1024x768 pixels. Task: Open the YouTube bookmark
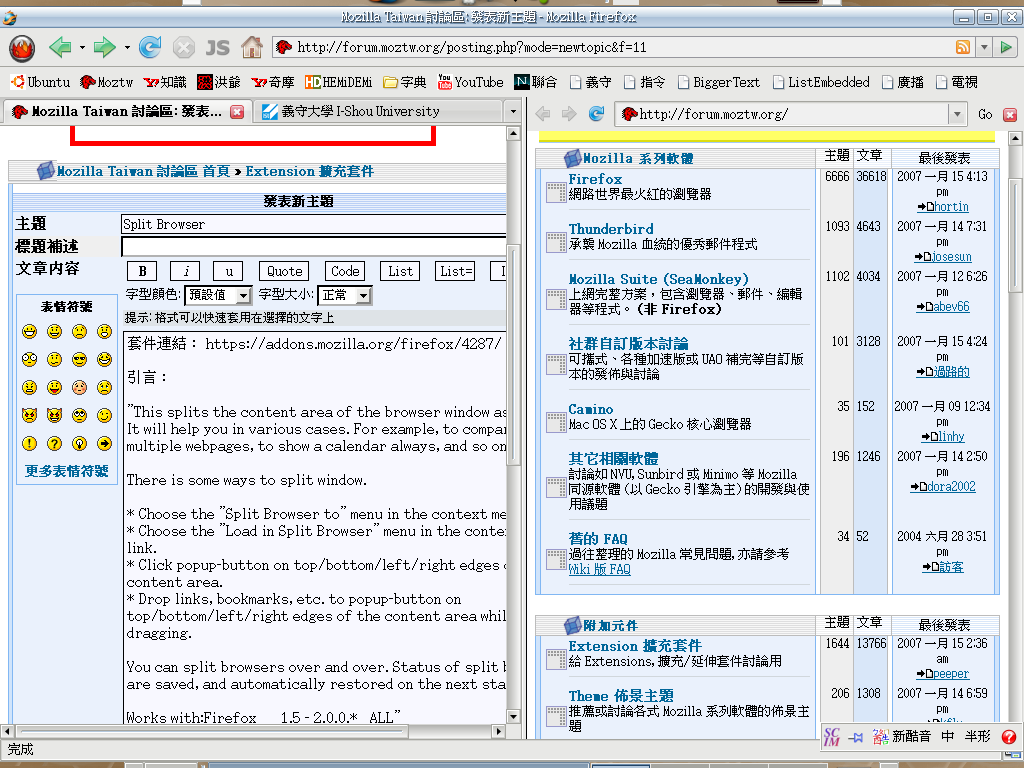pos(470,82)
